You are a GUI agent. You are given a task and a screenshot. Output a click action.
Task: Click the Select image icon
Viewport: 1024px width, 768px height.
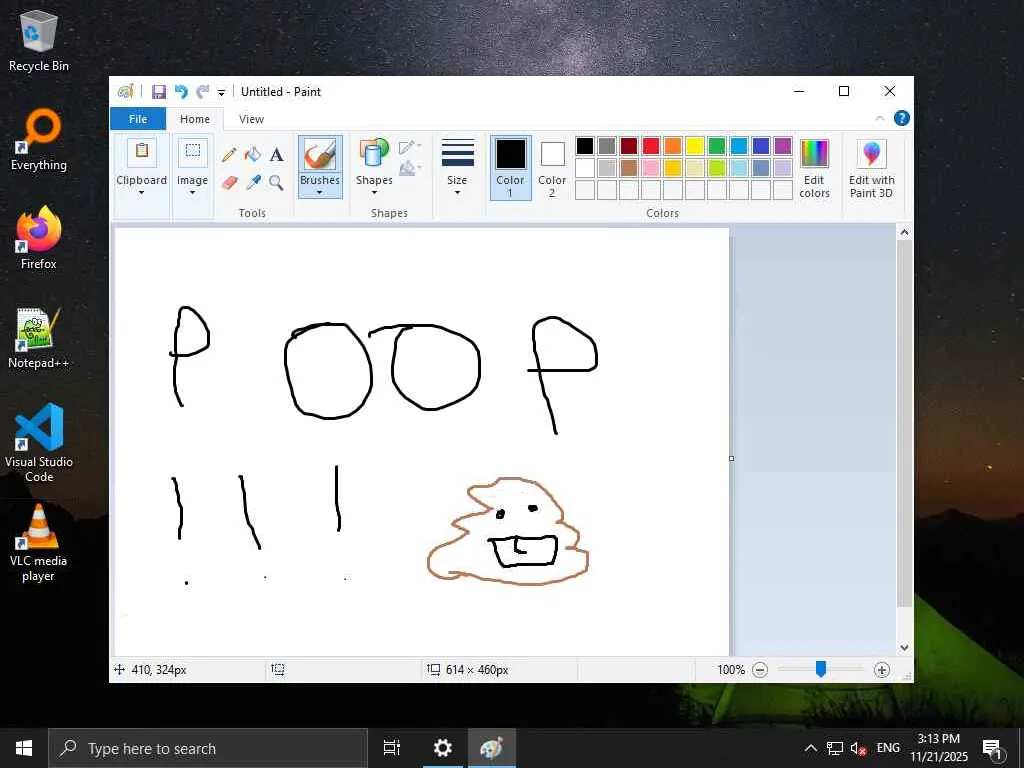pos(193,152)
